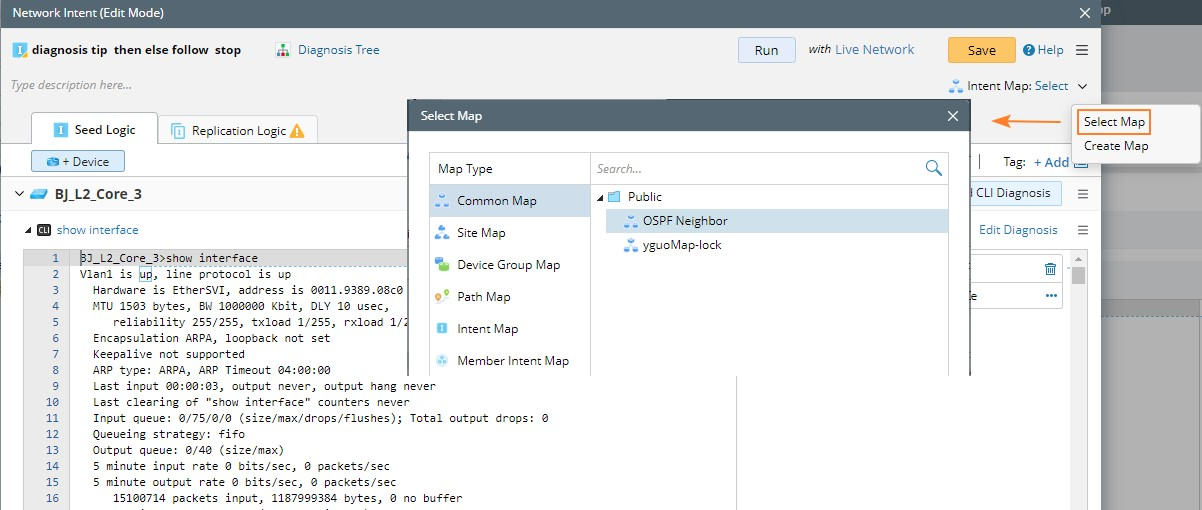The height and width of the screenshot is (510, 1202).
Task: Switch to the Replication Logic tab
Action: click(x=238, y=131)
